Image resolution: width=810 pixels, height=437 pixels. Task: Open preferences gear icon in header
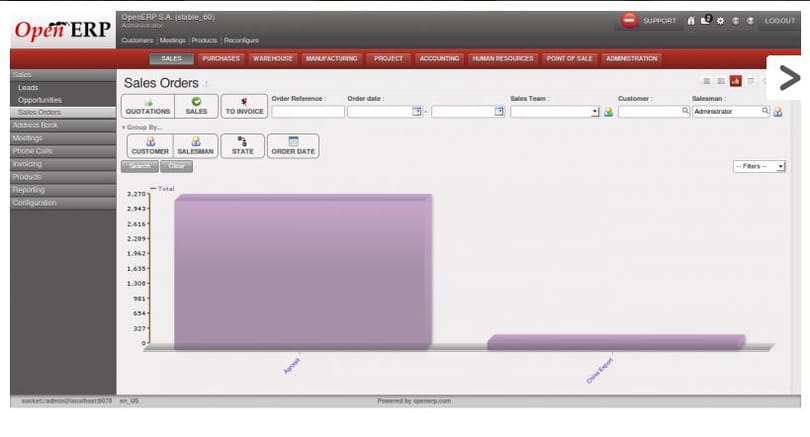(721, 21)
